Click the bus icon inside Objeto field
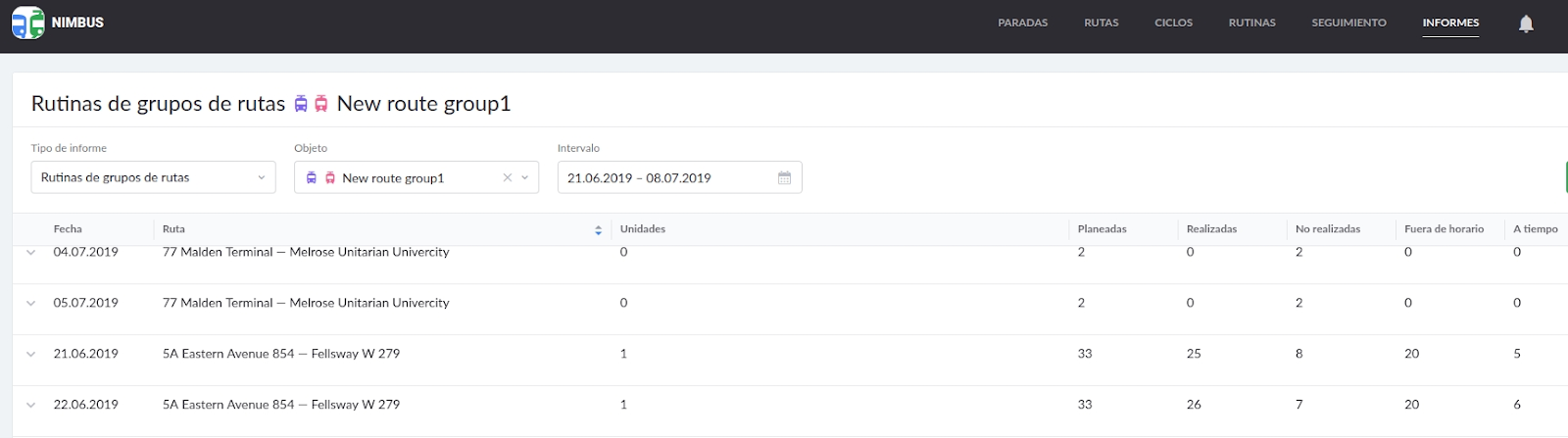The height and width of the screenshot is (438, 1568). 312,178
